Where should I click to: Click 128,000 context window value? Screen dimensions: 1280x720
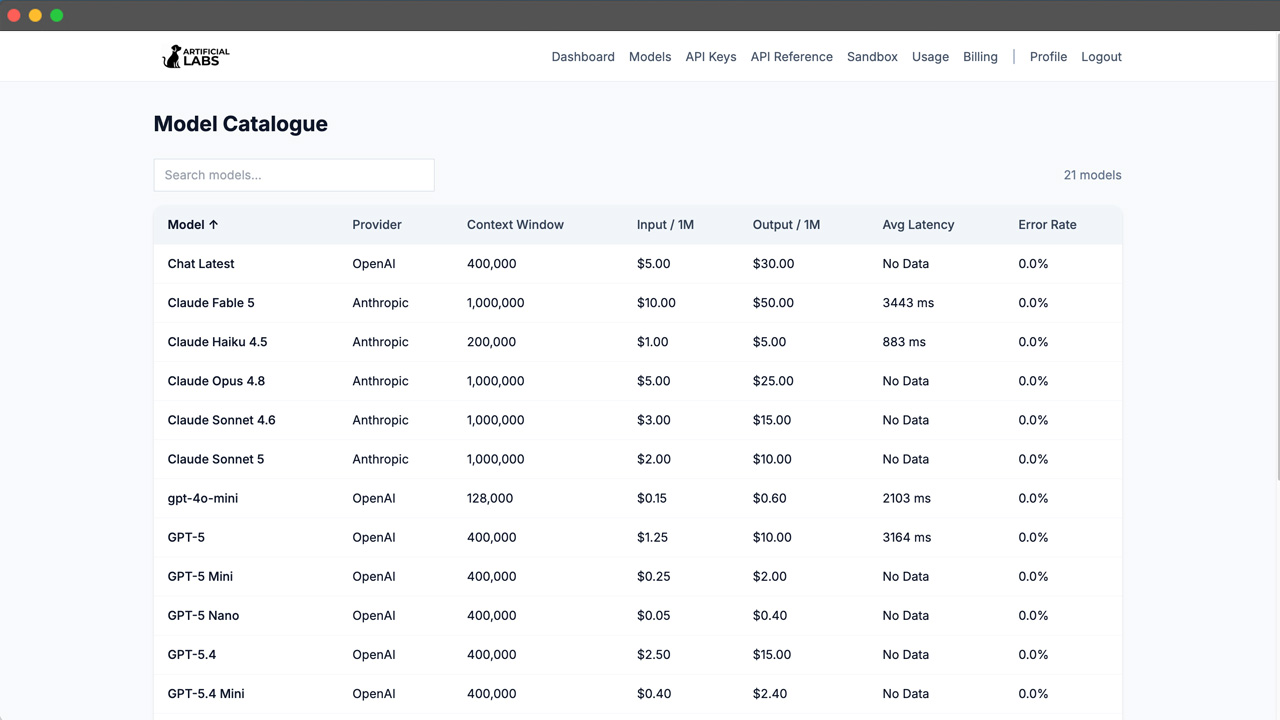point(490,498)
